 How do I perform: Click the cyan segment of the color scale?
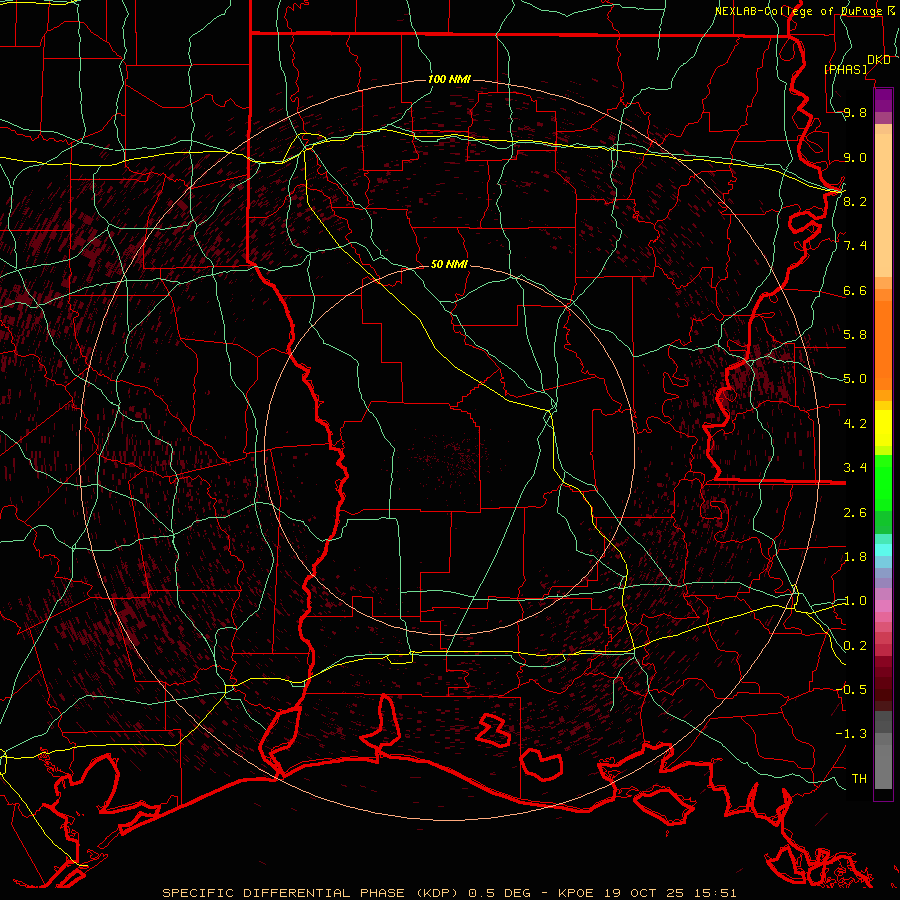click(883, 550)
